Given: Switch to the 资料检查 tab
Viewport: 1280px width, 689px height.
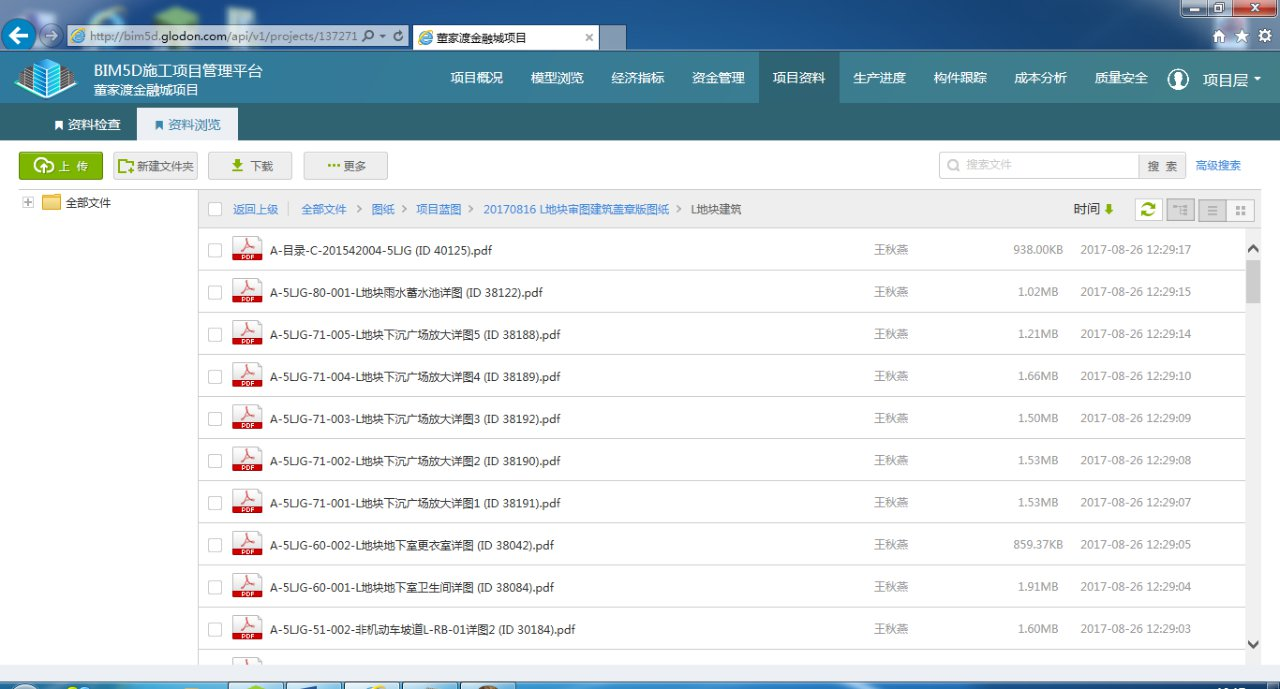Looking at the screenshot, I should [x=87, y=125].
